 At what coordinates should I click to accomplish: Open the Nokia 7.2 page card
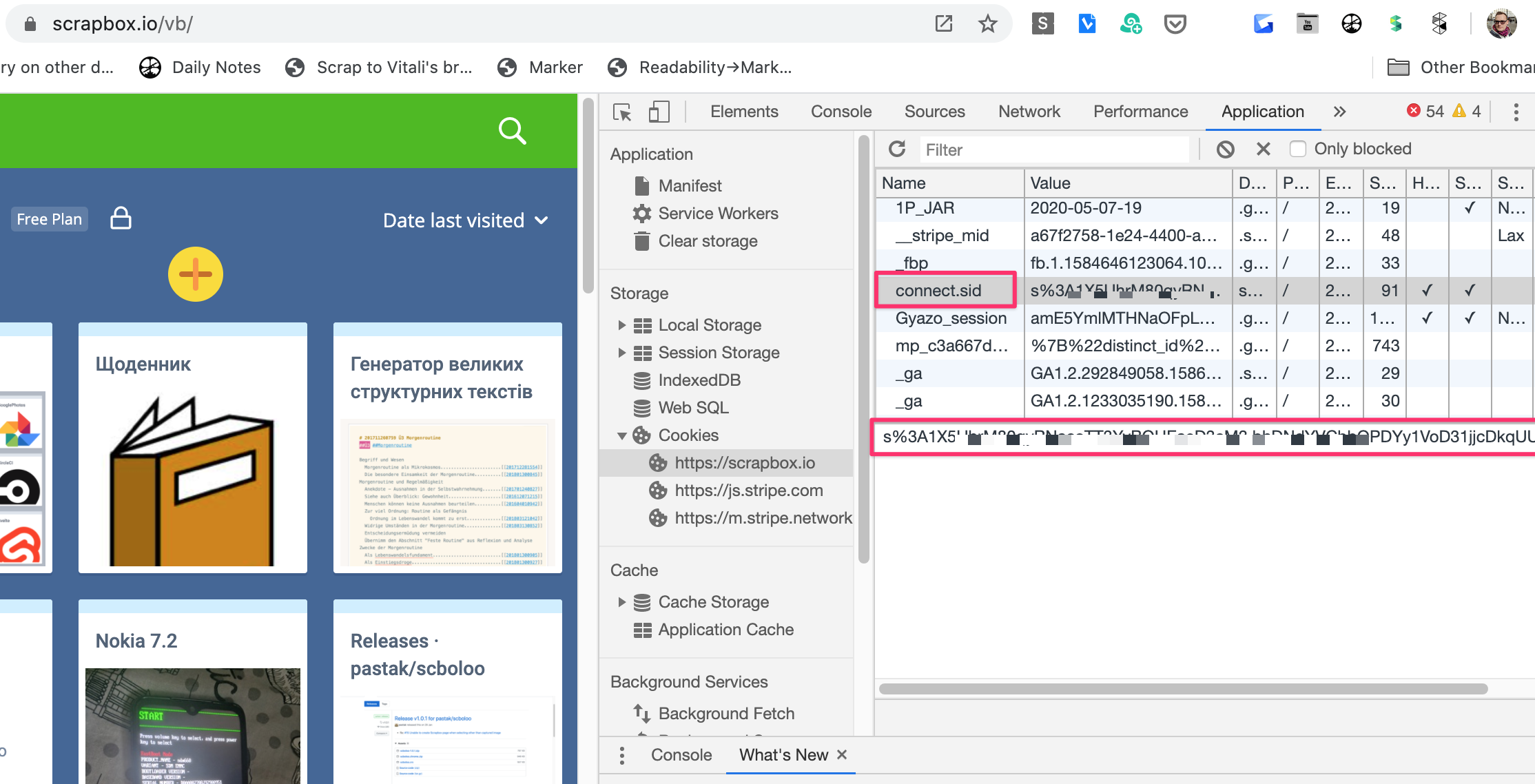point(193,691)
